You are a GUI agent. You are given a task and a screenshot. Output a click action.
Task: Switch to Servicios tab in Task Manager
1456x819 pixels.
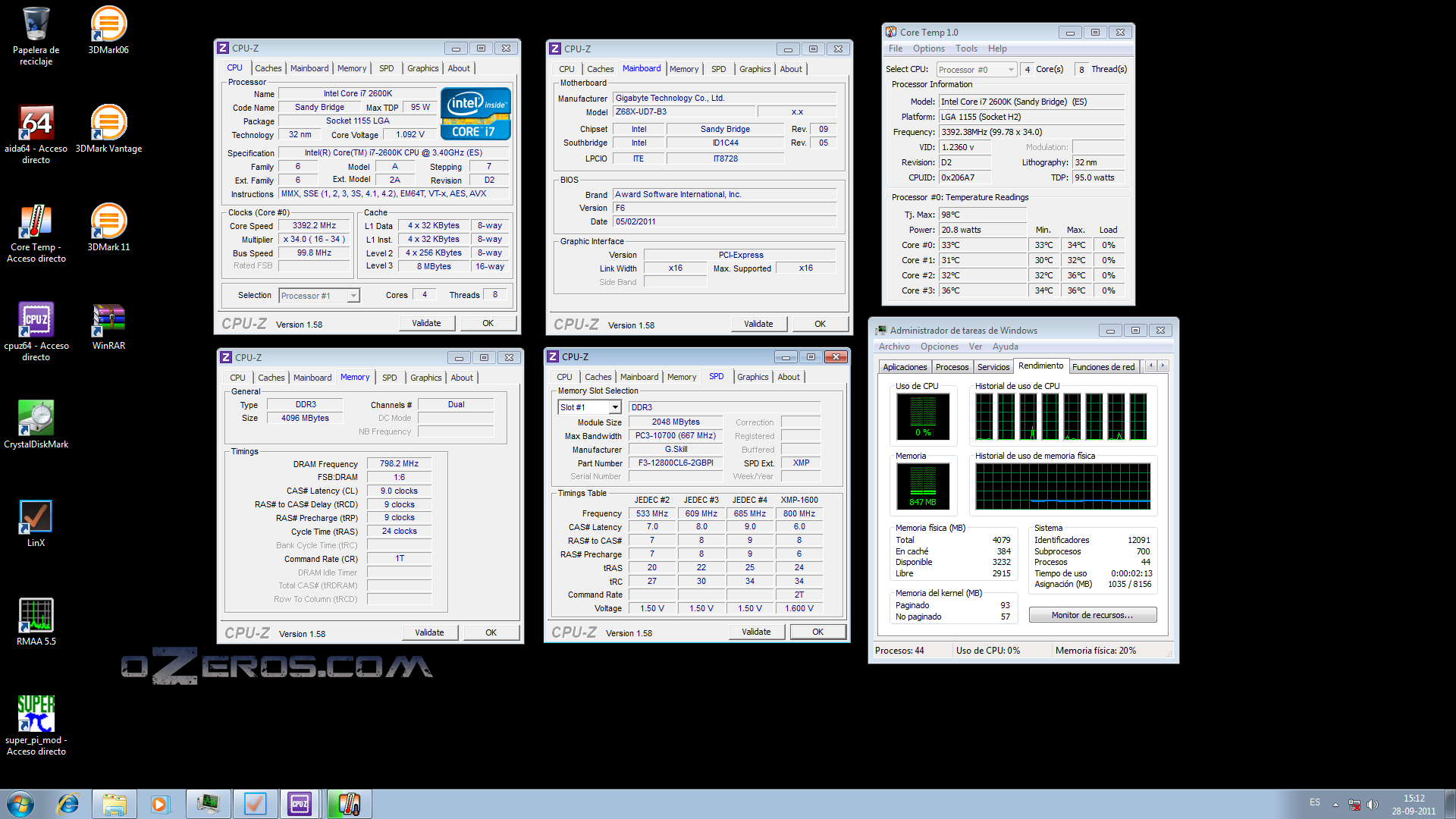click(993, 367)
